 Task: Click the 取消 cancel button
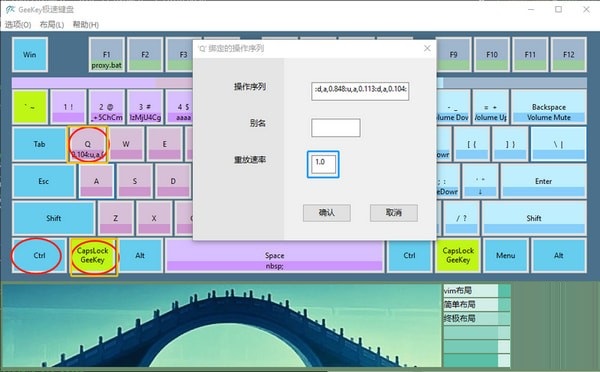(393, 213)
